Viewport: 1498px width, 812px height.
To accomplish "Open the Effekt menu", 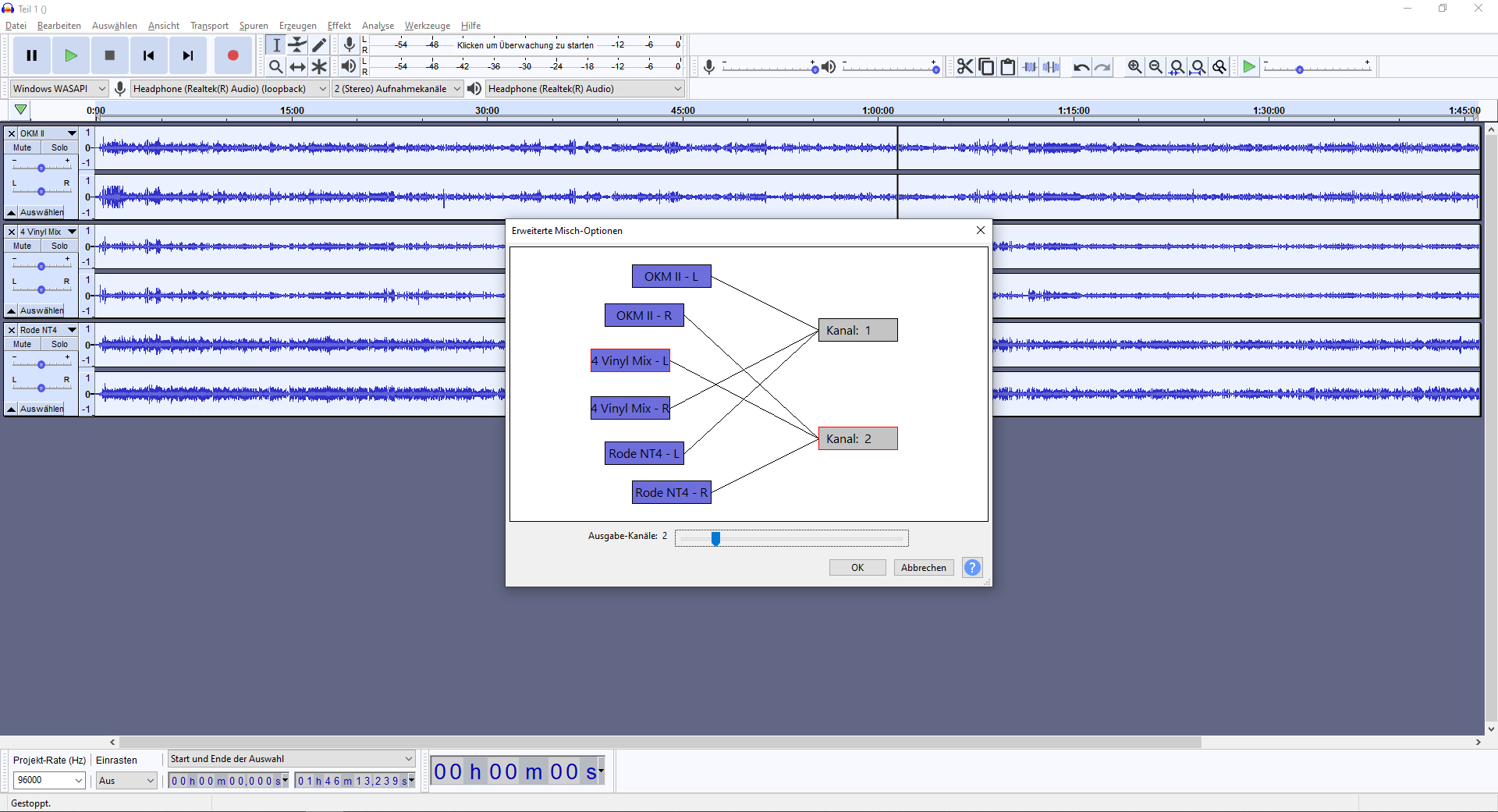I will (x=339, y=26).
